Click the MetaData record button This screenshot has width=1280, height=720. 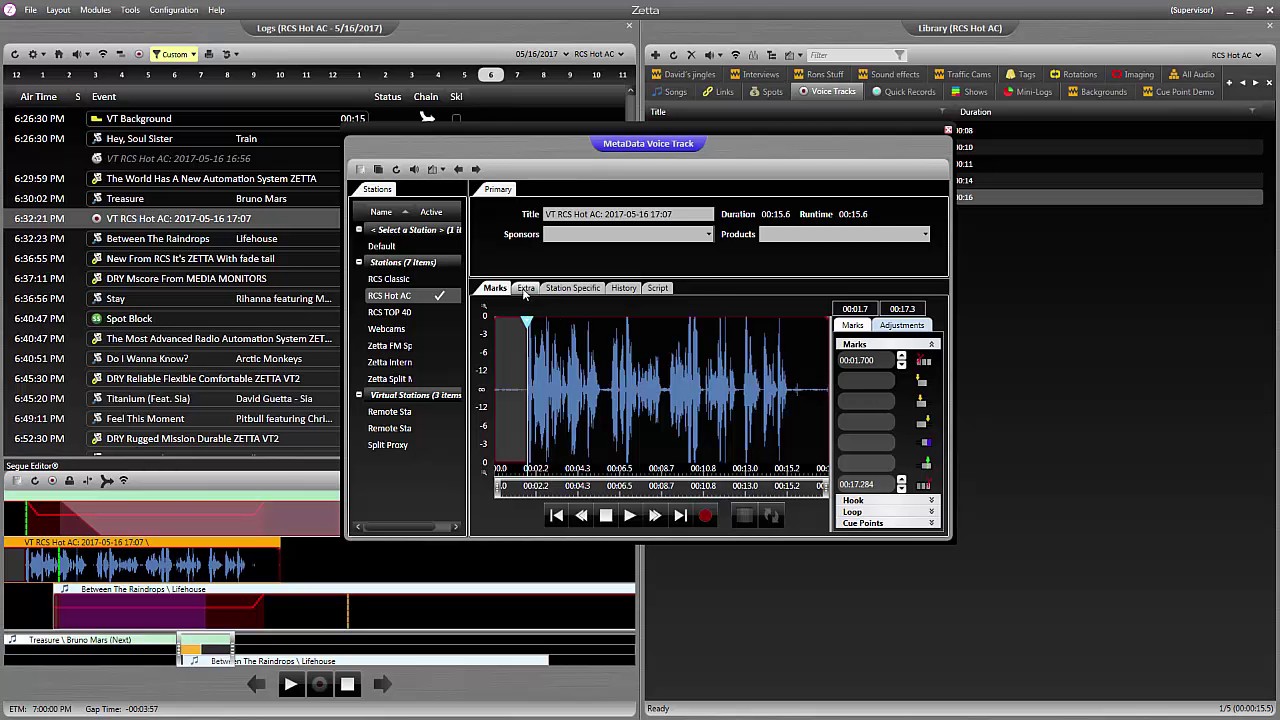coord(705,515)
